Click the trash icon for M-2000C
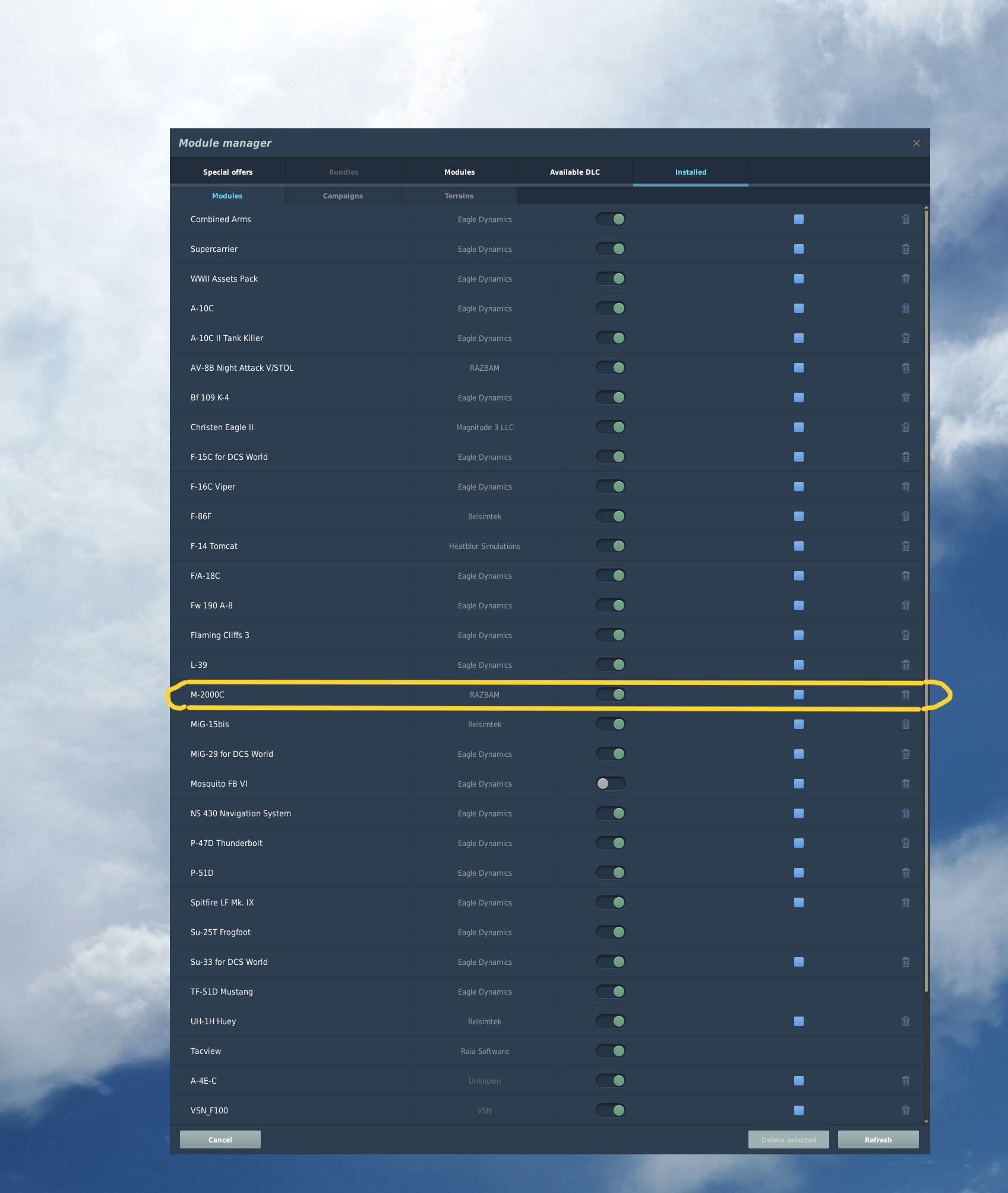 coord(905,695)
